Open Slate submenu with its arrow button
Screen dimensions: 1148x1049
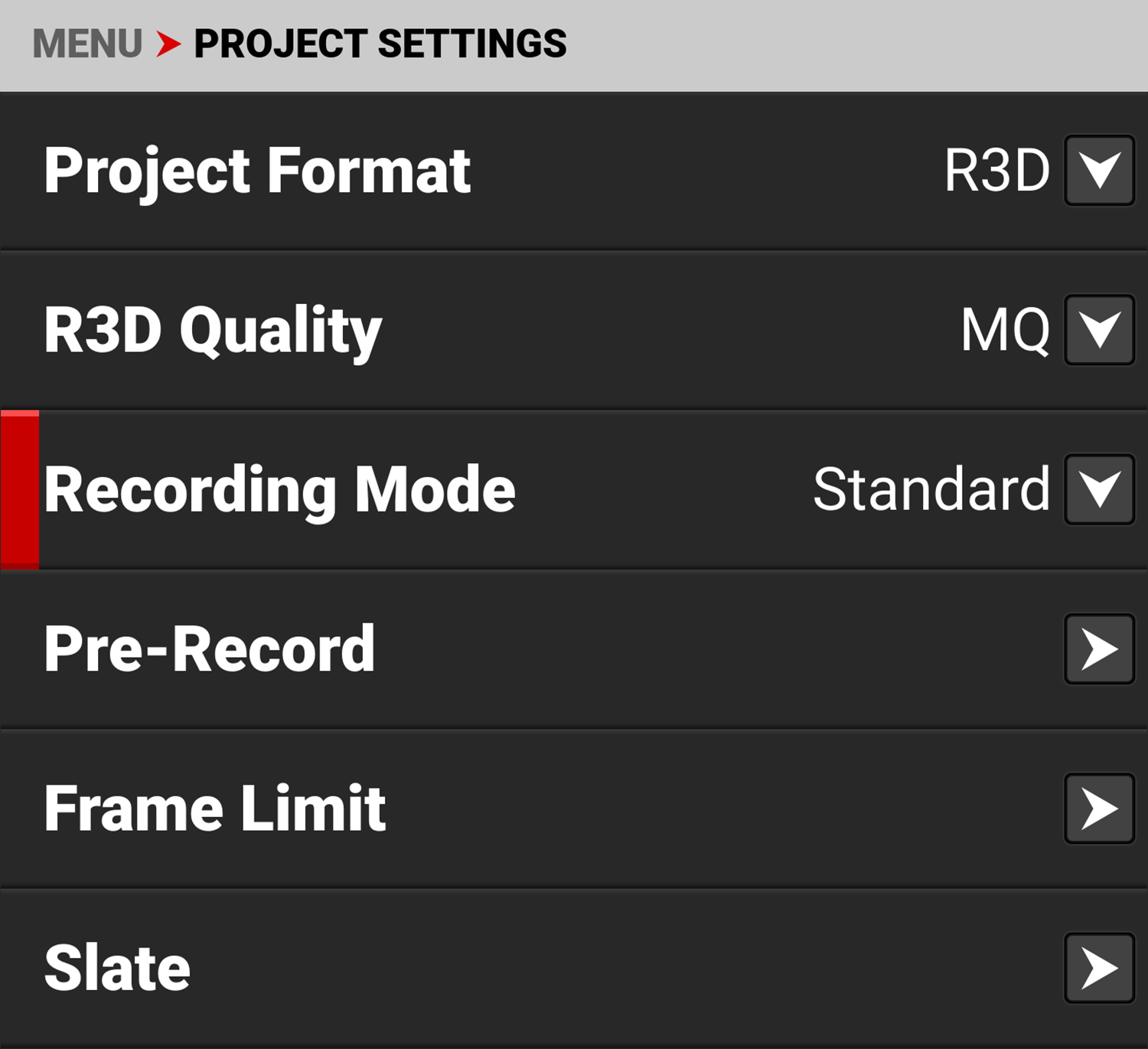[1099, 968]
